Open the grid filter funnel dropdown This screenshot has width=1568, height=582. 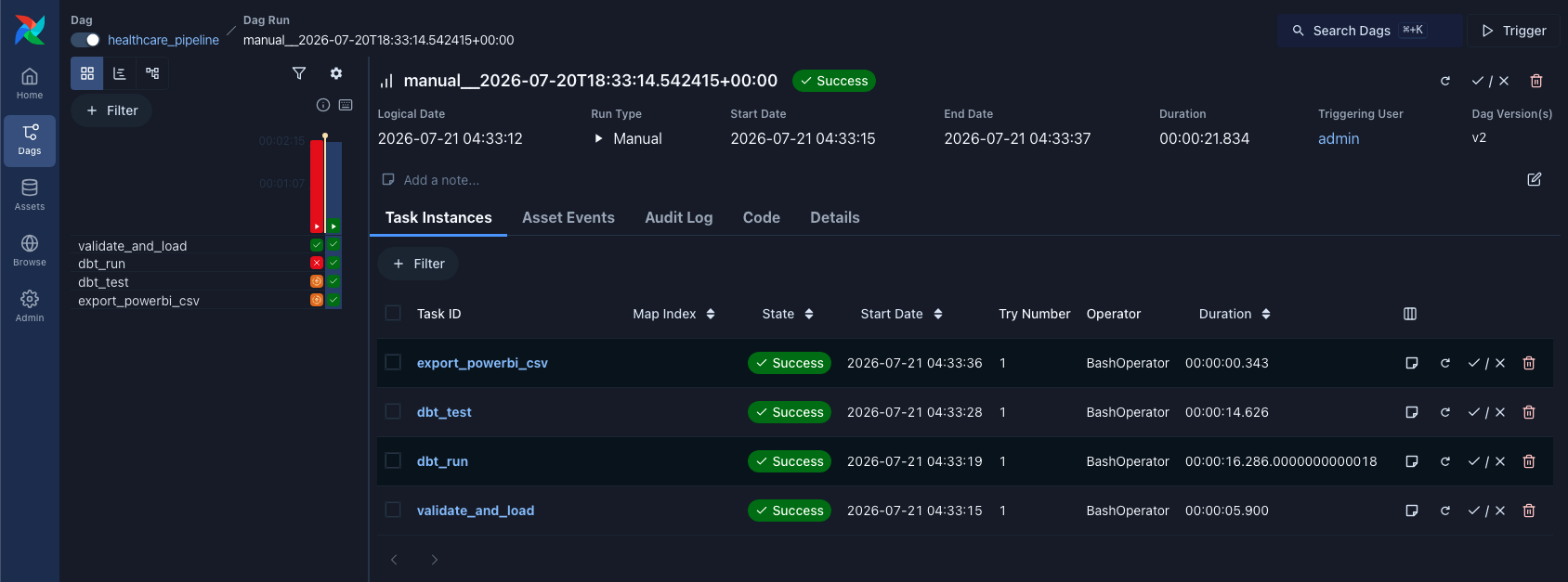click(x=299, y=73)
